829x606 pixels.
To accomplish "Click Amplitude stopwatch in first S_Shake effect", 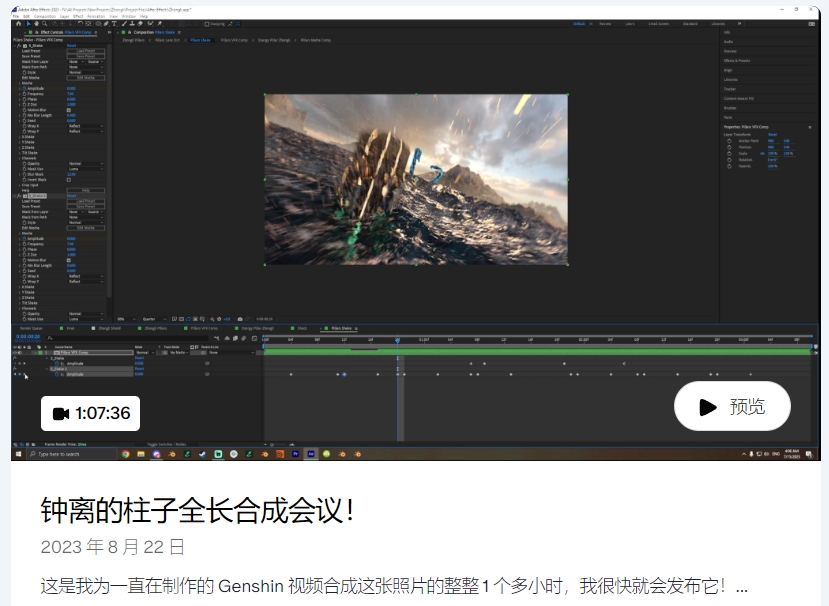I will 25,88.
